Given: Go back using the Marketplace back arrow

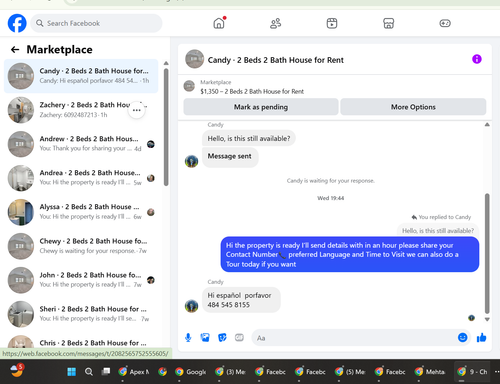Looking at the screenshot, I should tap(15, 50).
